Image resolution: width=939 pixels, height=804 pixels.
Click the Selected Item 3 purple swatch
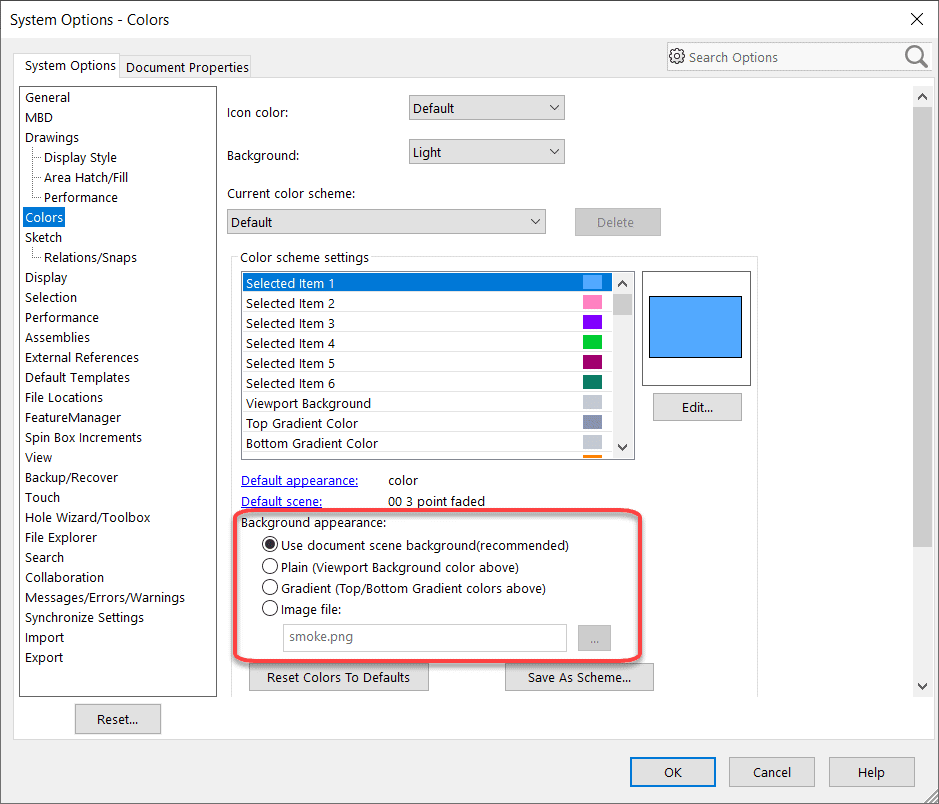[x=592, y=322]
